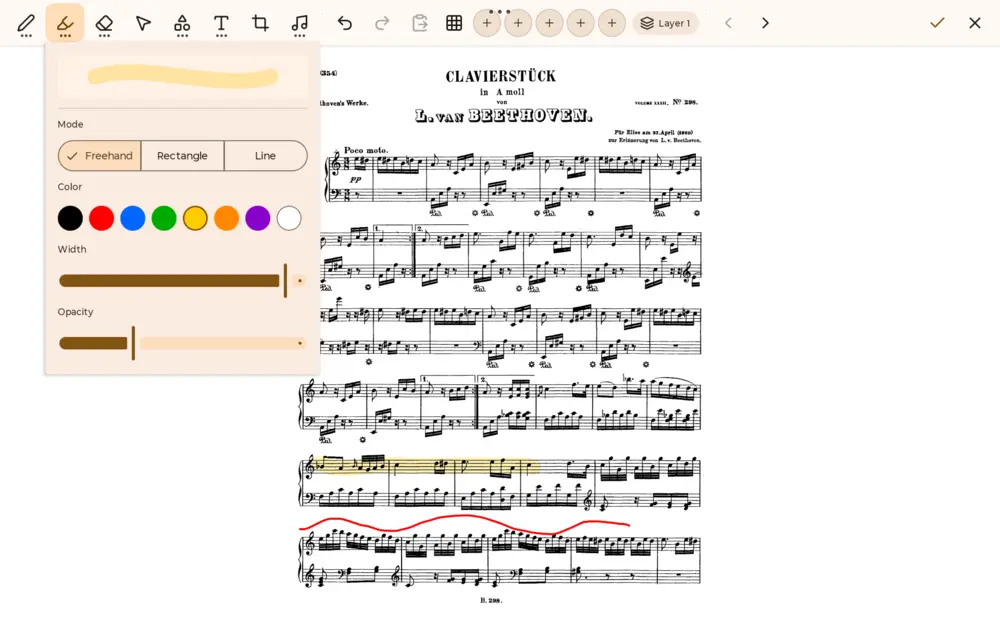Image resolution: width=1000 pixels, height=625 pixels.
Task: Click the second plus preset slot
Action: click(518, 24)
